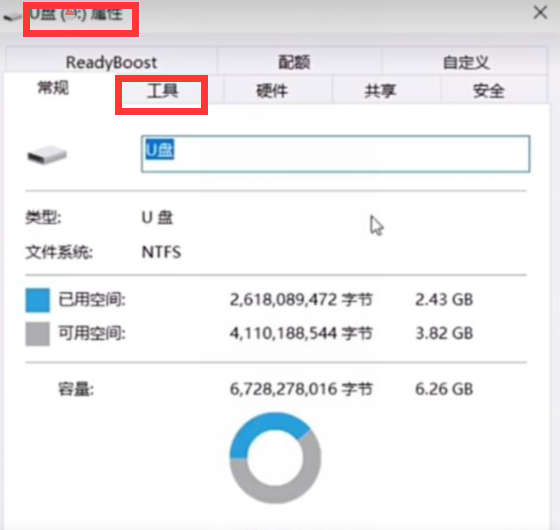Viewport: 560px width, 530px height.
Task: Switch to the 硬件 tab
Action: point(272,91)
